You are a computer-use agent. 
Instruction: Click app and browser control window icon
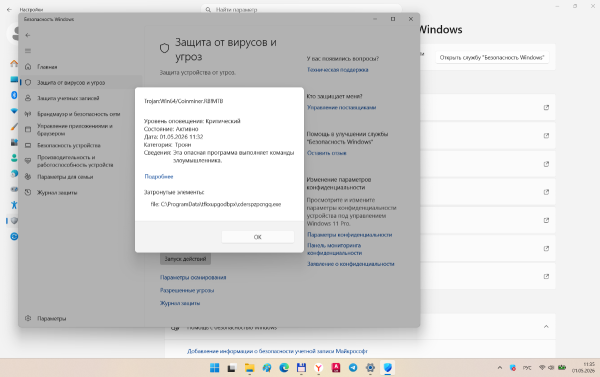point(28,129)
